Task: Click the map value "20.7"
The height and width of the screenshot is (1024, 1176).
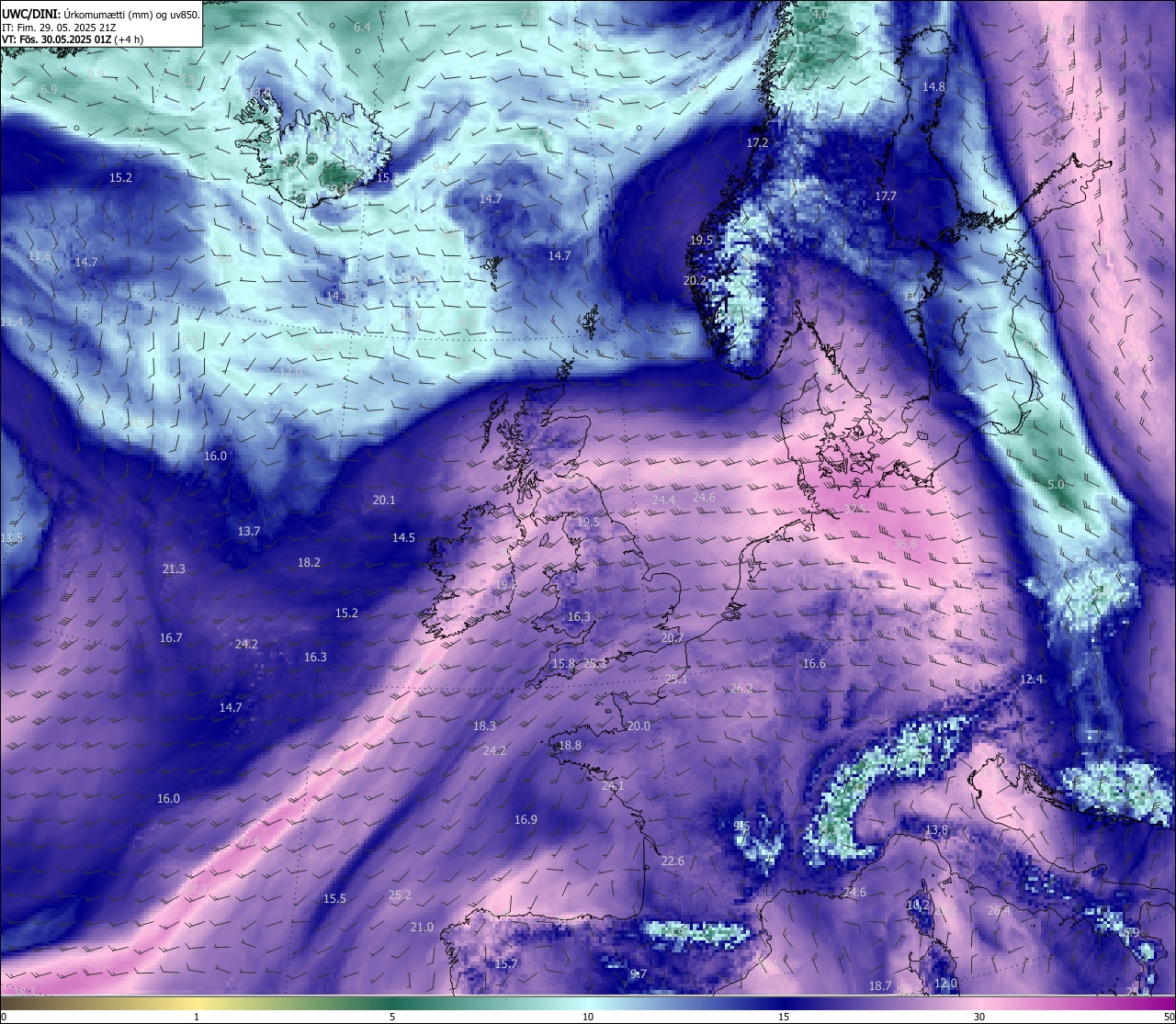Action: pyautogui.click(x=673, y=637)
